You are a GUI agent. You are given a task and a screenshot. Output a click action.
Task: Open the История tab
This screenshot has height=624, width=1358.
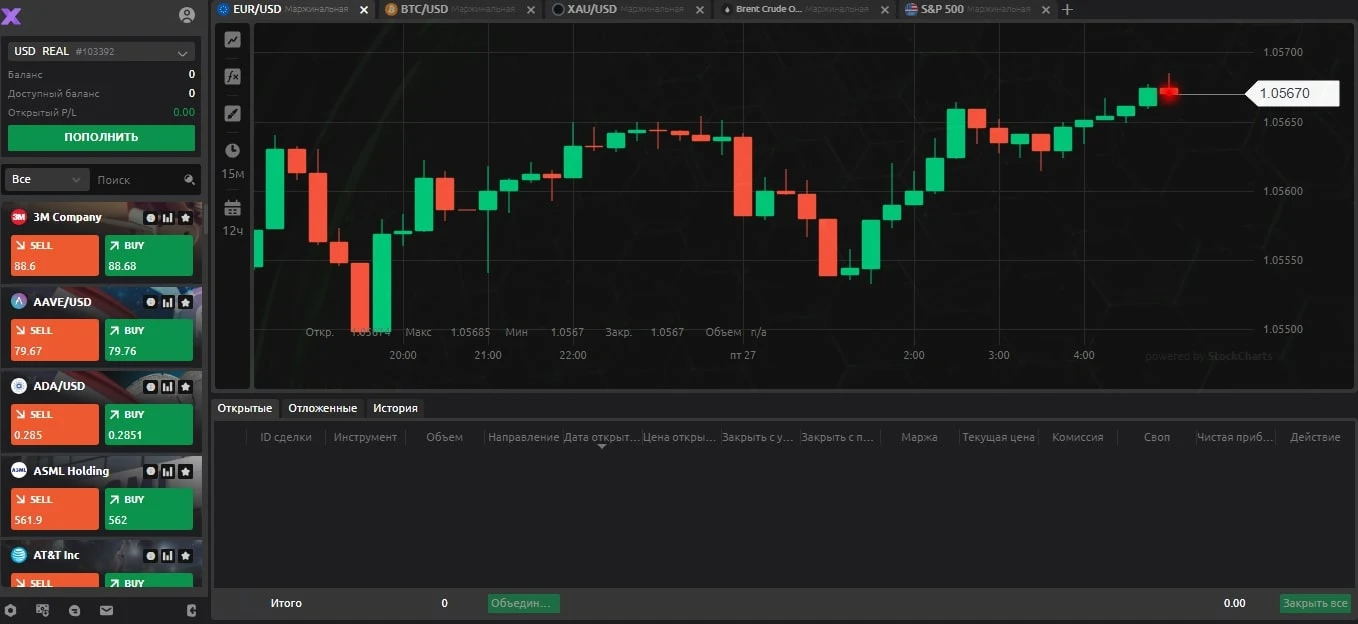coord(395,408)
